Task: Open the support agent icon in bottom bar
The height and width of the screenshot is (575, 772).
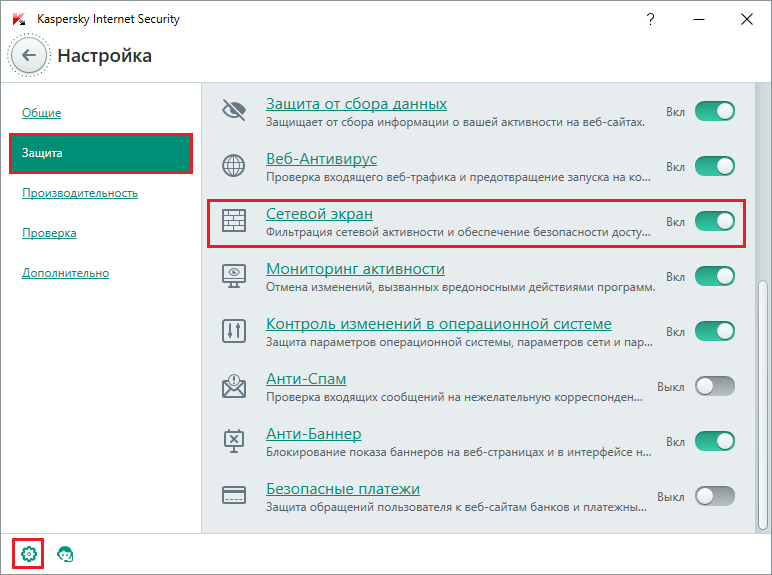Action: tap(66, 553)
